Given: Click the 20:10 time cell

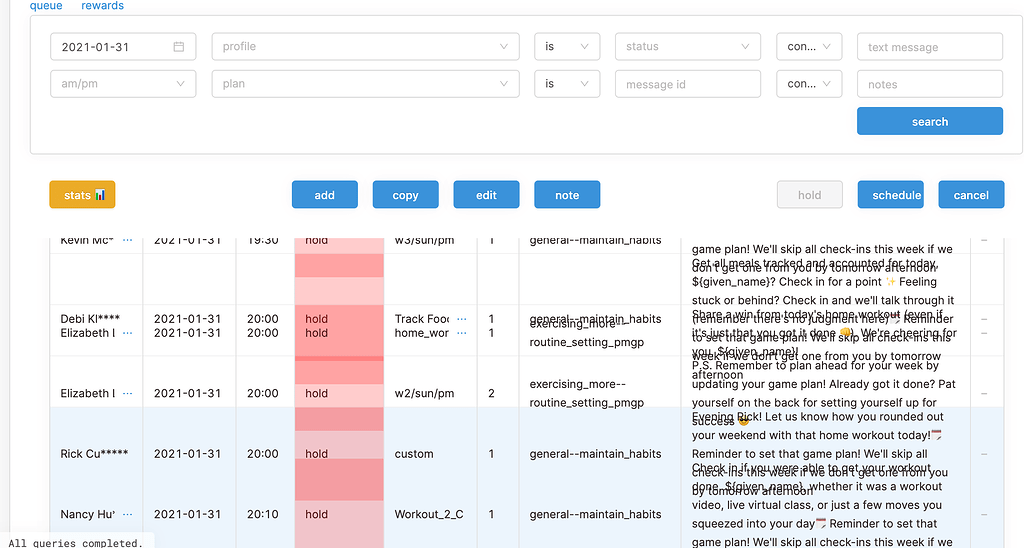Looking at the screenshot, I should (x=263, y=514).
